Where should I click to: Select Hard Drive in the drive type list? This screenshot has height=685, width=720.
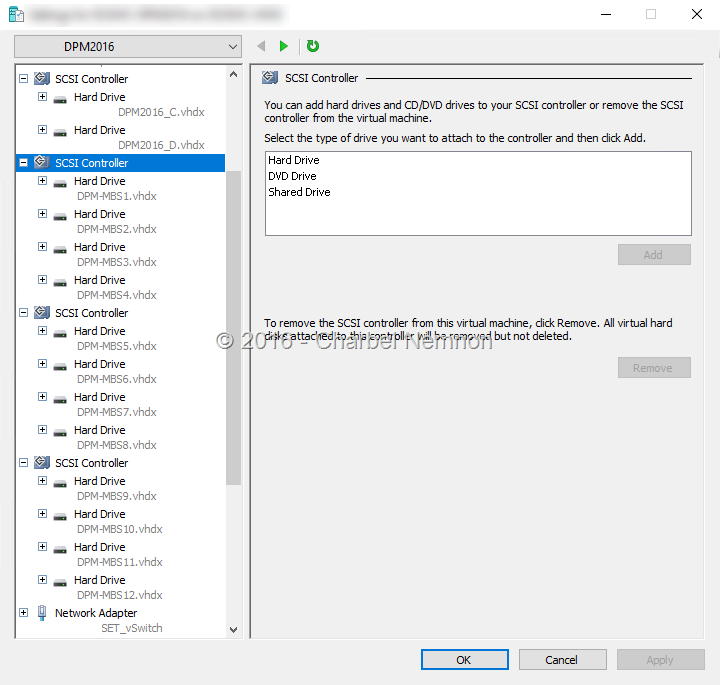(x=294, y=160)
